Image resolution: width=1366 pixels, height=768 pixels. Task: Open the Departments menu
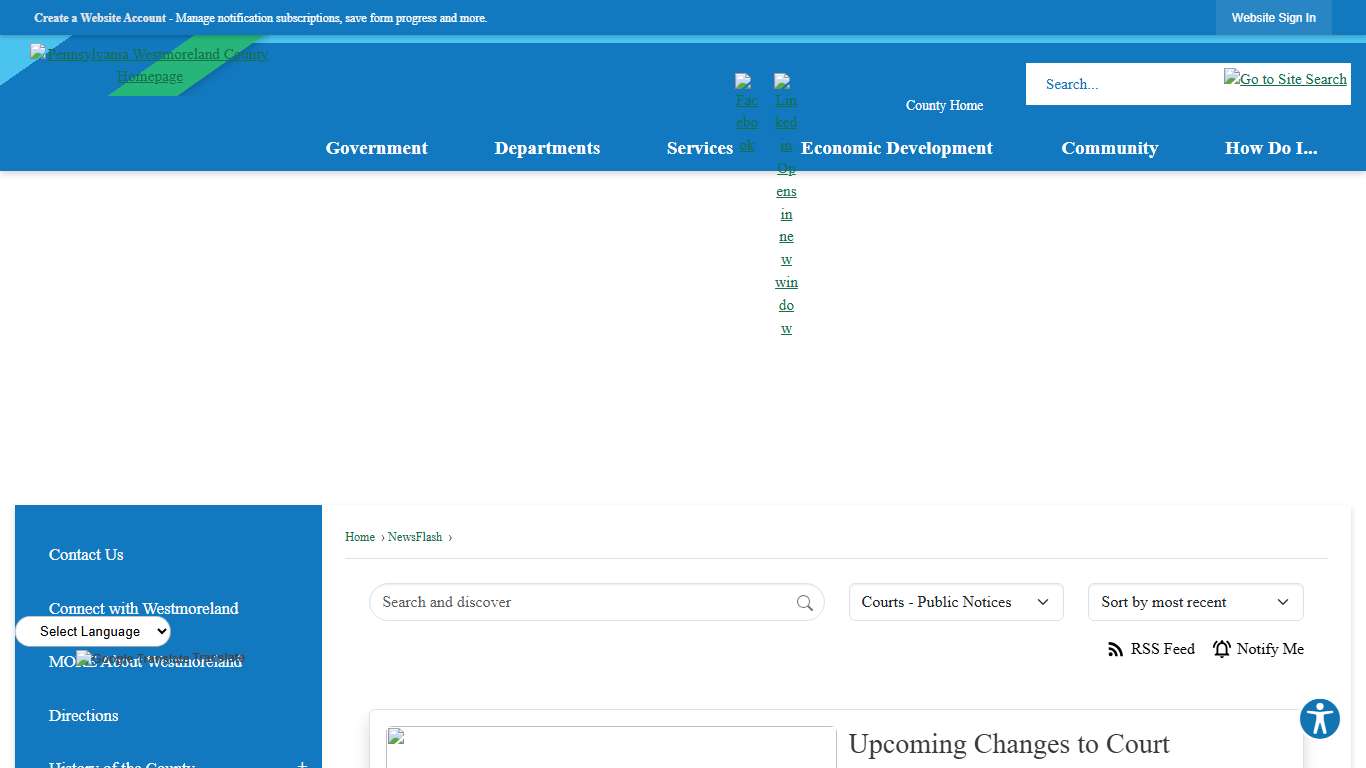pos(547,148)
